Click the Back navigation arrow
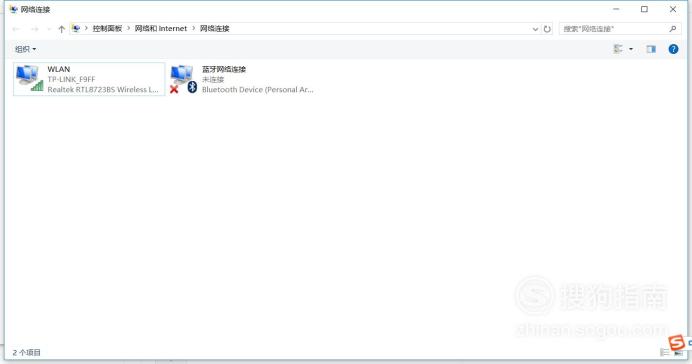692x364 pixels. coord(16,29)
